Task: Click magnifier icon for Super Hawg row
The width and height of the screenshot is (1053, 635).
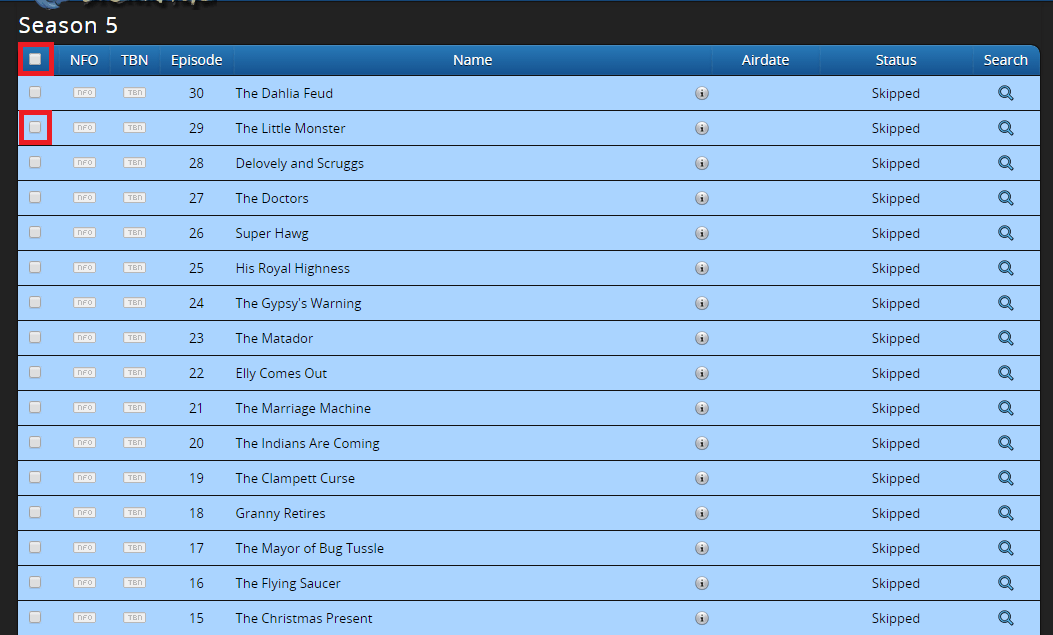Action: pyautogui.click(x=1005, y=233)
